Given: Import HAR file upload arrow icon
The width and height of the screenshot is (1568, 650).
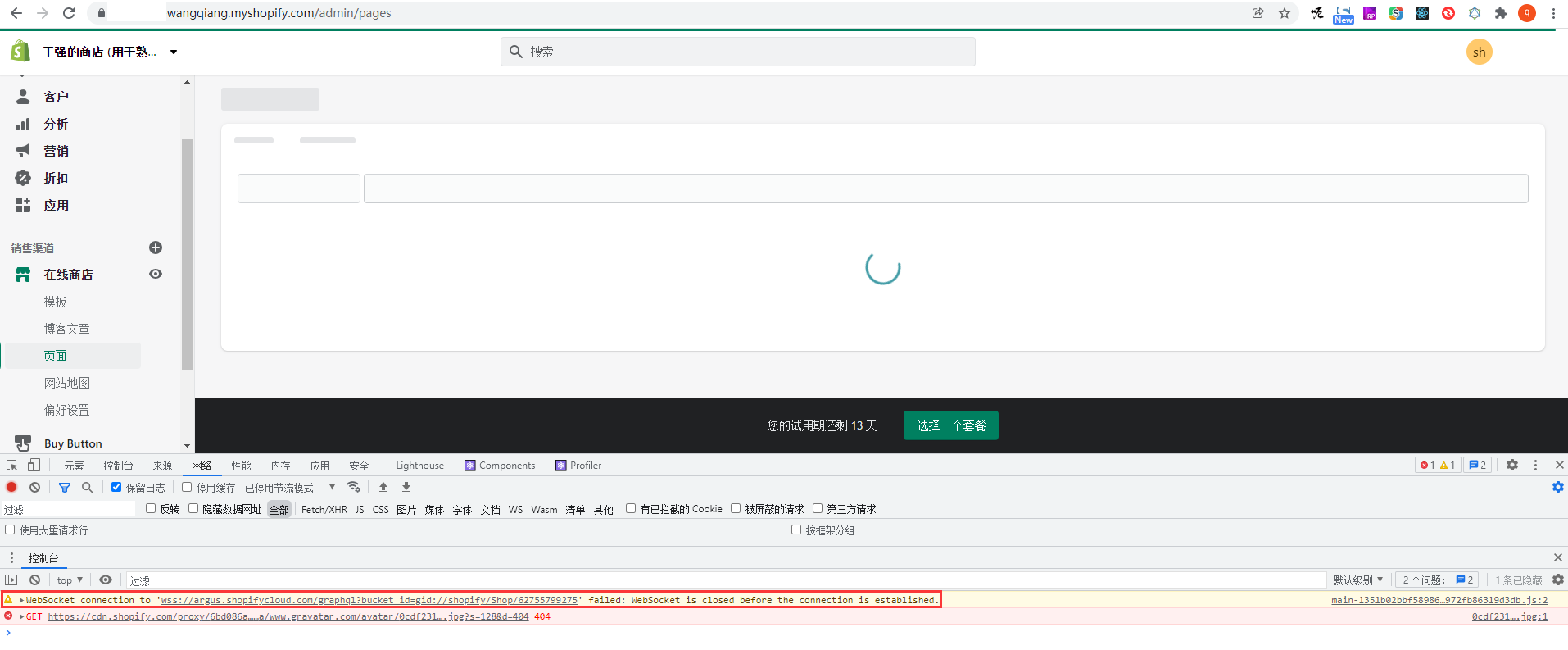Looking at the screenshot, I should click(383, 487).
